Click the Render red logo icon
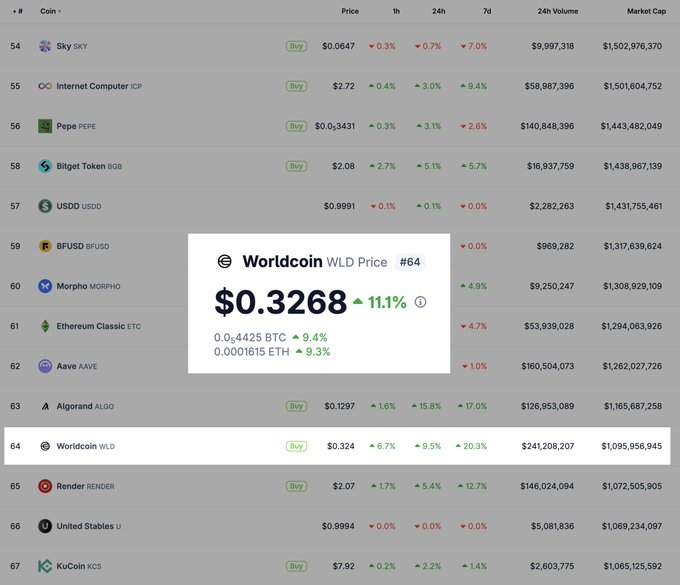Screen dimensions: 680x585 [45, 486]
